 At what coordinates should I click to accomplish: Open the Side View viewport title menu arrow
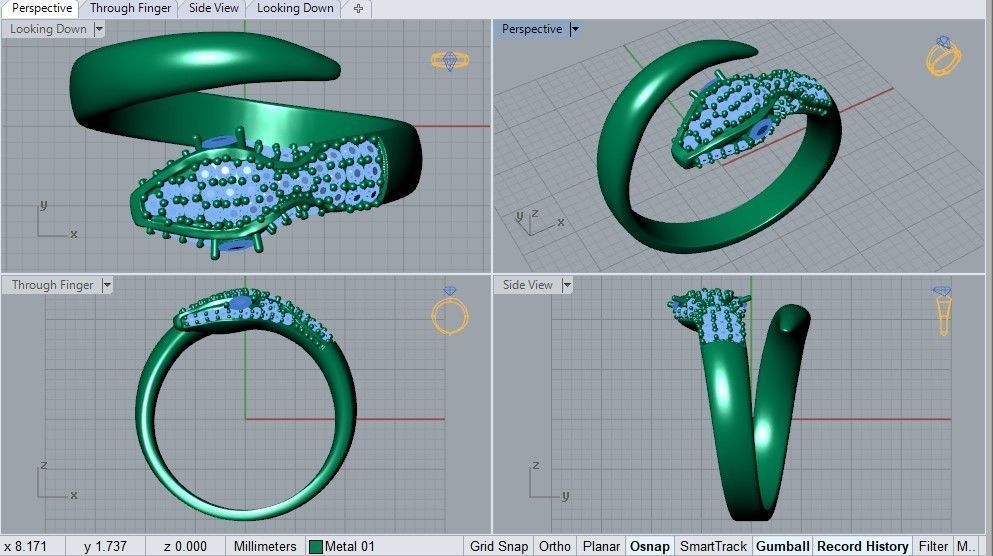[567, 285]
